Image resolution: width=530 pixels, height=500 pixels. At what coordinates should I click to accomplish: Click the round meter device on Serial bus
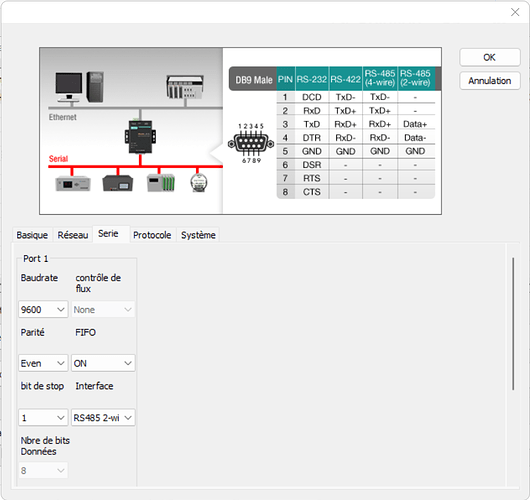click(199, 183)
